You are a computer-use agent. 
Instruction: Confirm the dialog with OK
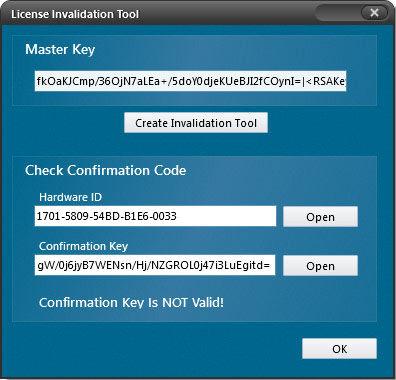pyautogui.click(x=339, y=349)
